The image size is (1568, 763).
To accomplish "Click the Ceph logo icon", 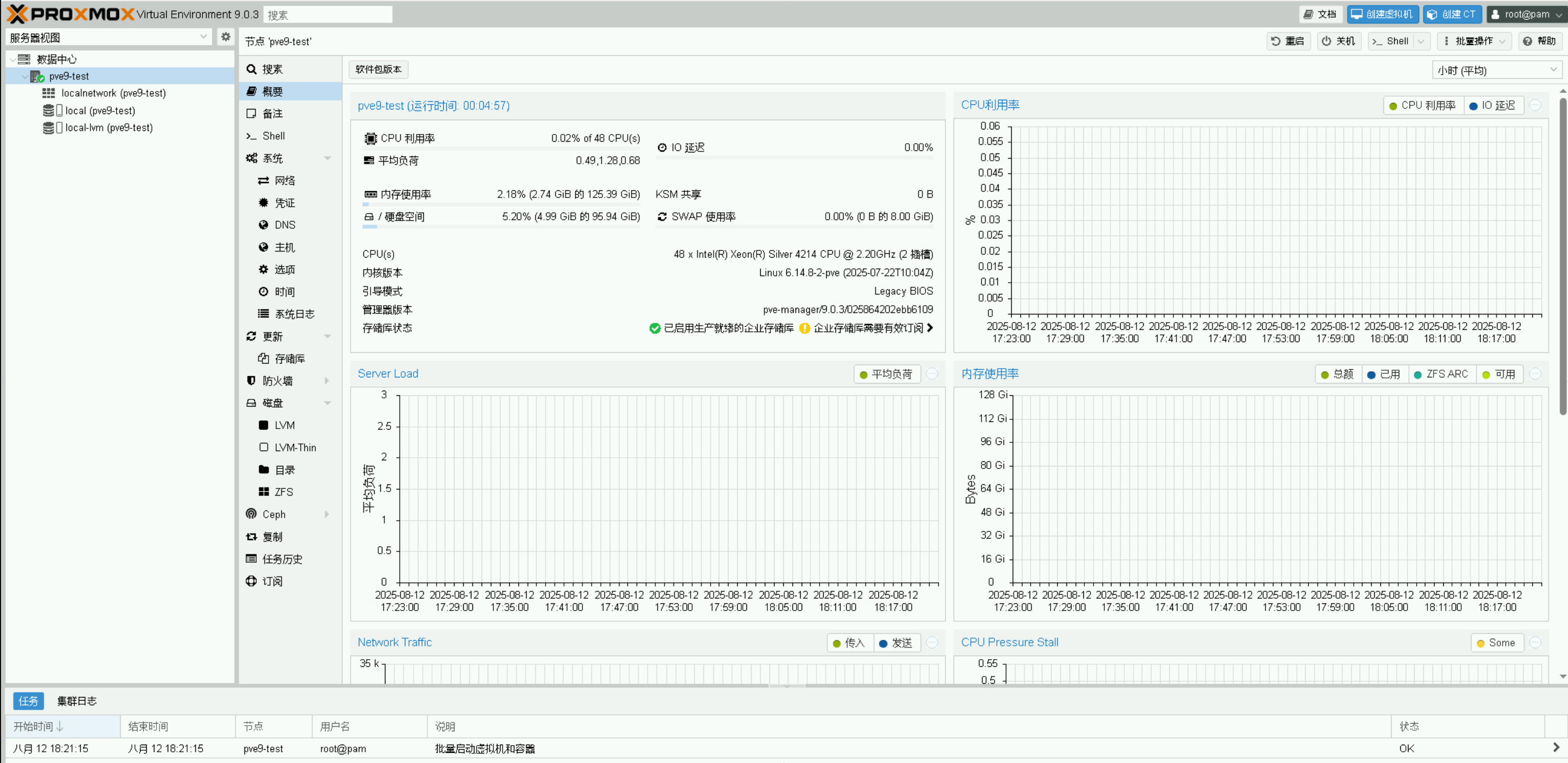I will coord(251,514).
